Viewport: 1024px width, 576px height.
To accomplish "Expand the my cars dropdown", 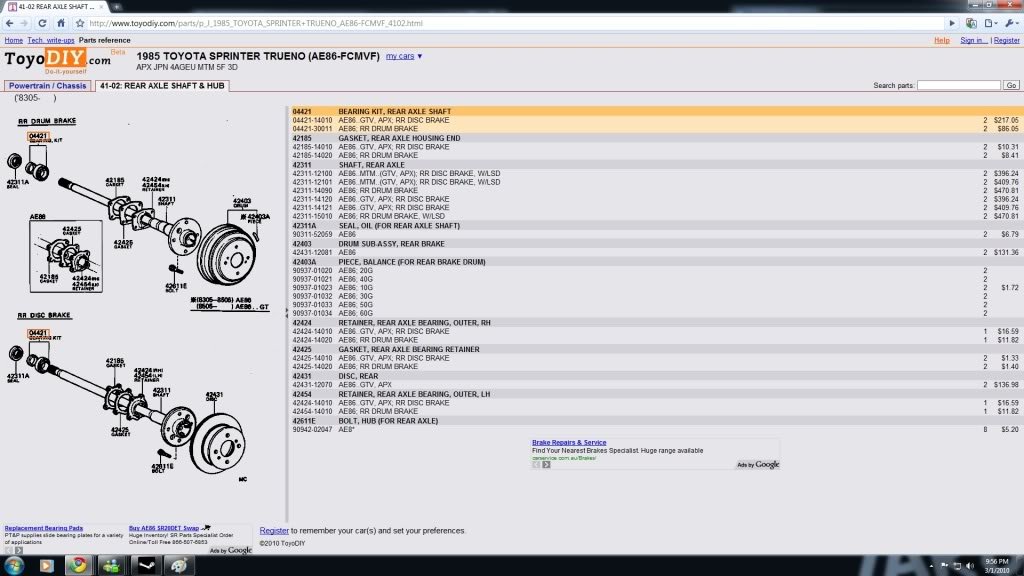I will pos(404,56).
